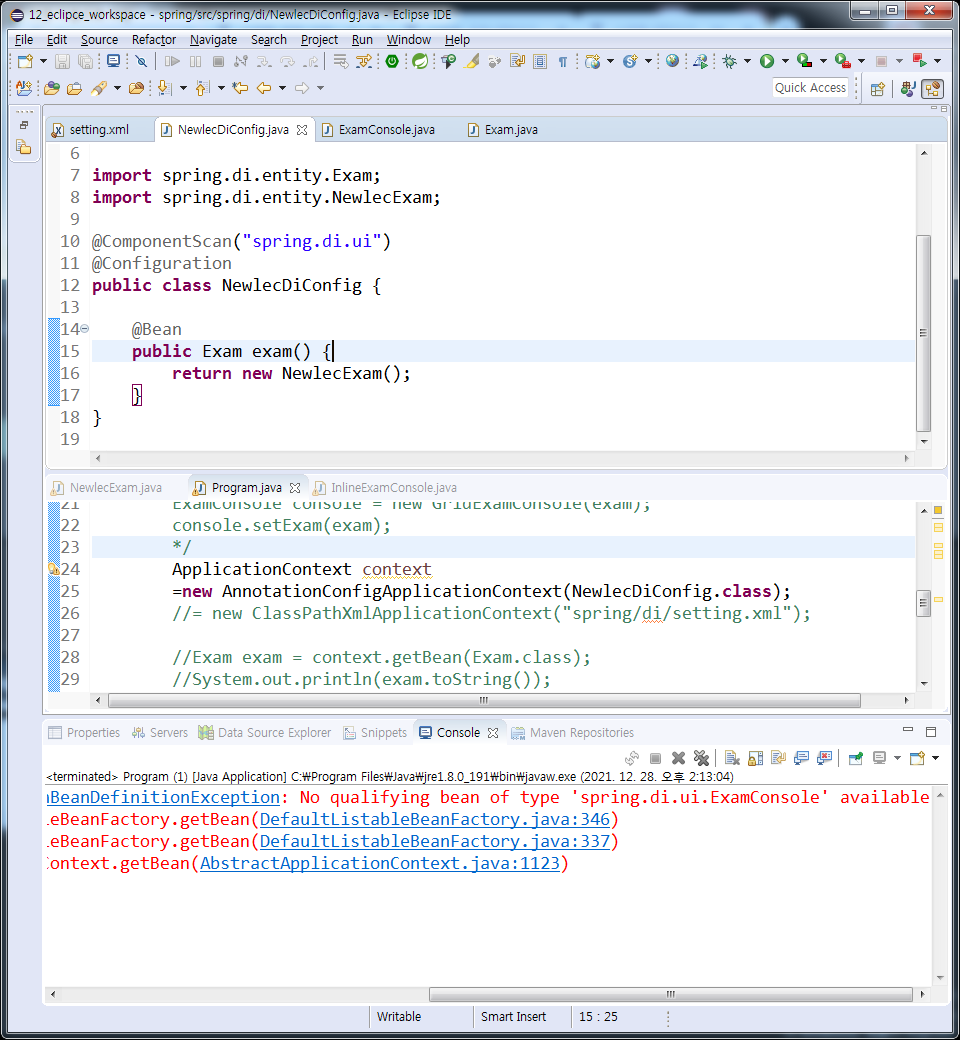Open the Open Console dropdown arrow
This screenshot has height=1040, width=960.
click(x=935, y=758)
